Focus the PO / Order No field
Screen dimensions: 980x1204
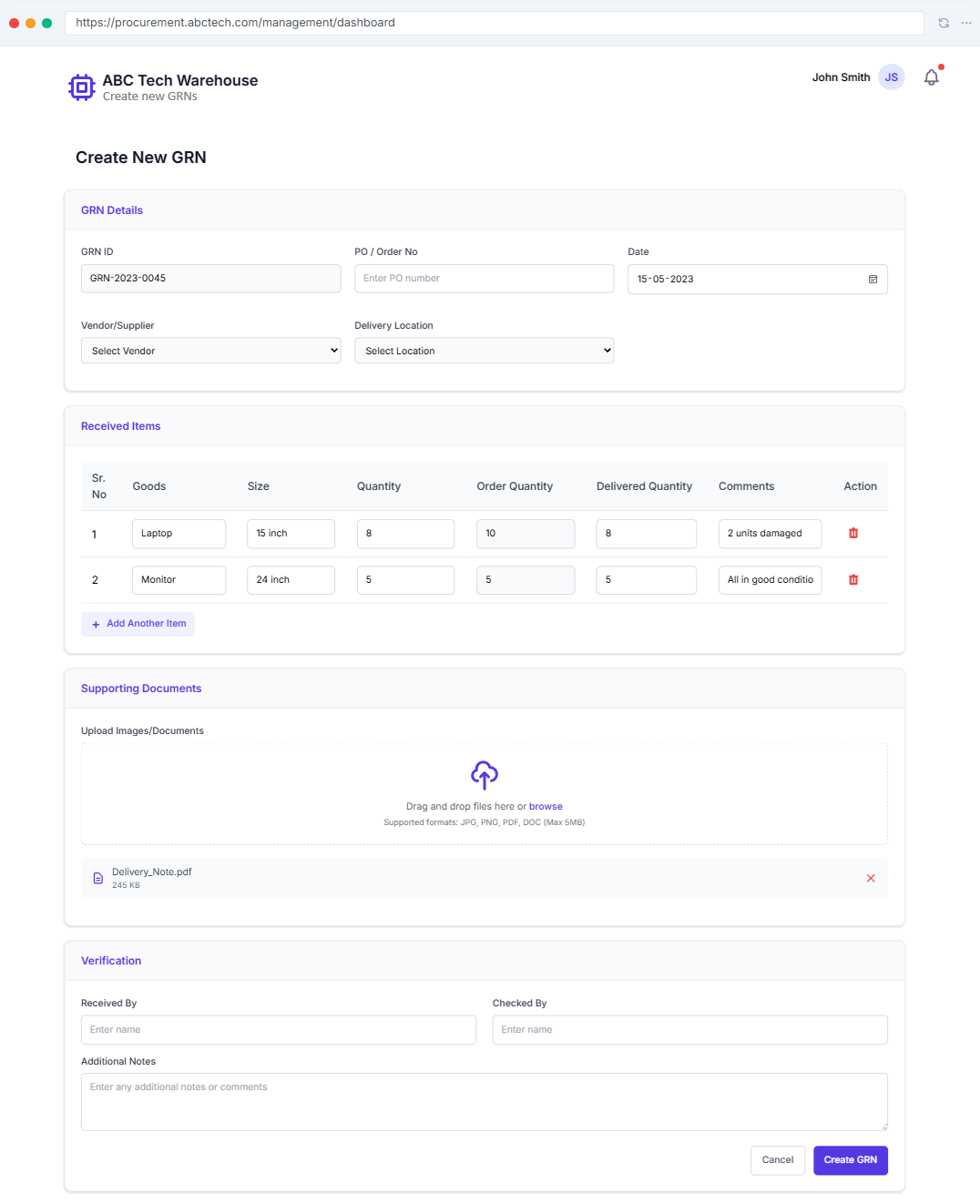click(485, 279)
